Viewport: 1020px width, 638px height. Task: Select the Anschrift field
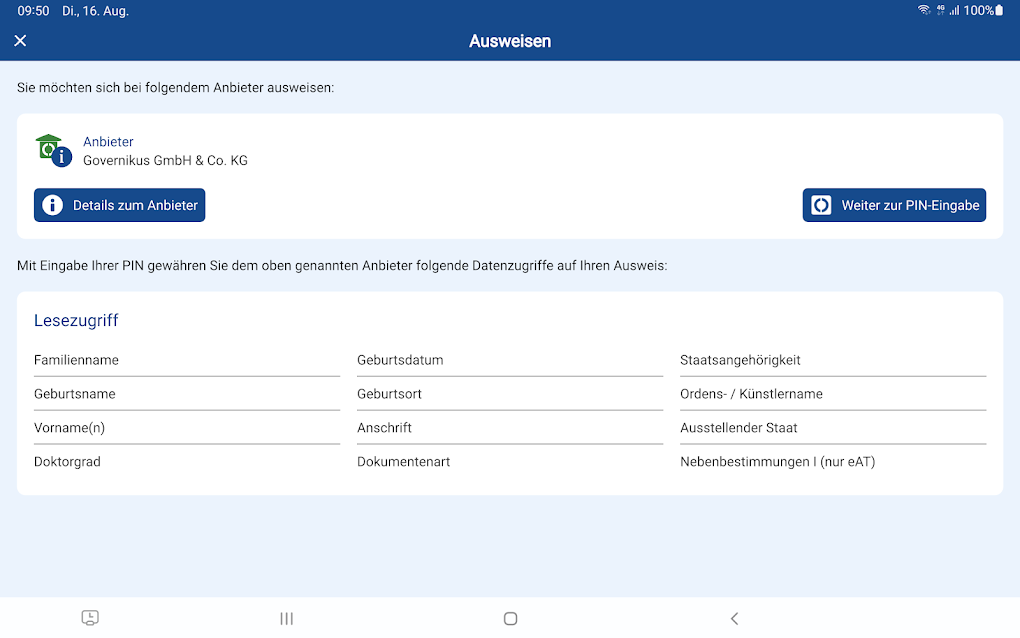pyautogui.click(x=384, y=427)
